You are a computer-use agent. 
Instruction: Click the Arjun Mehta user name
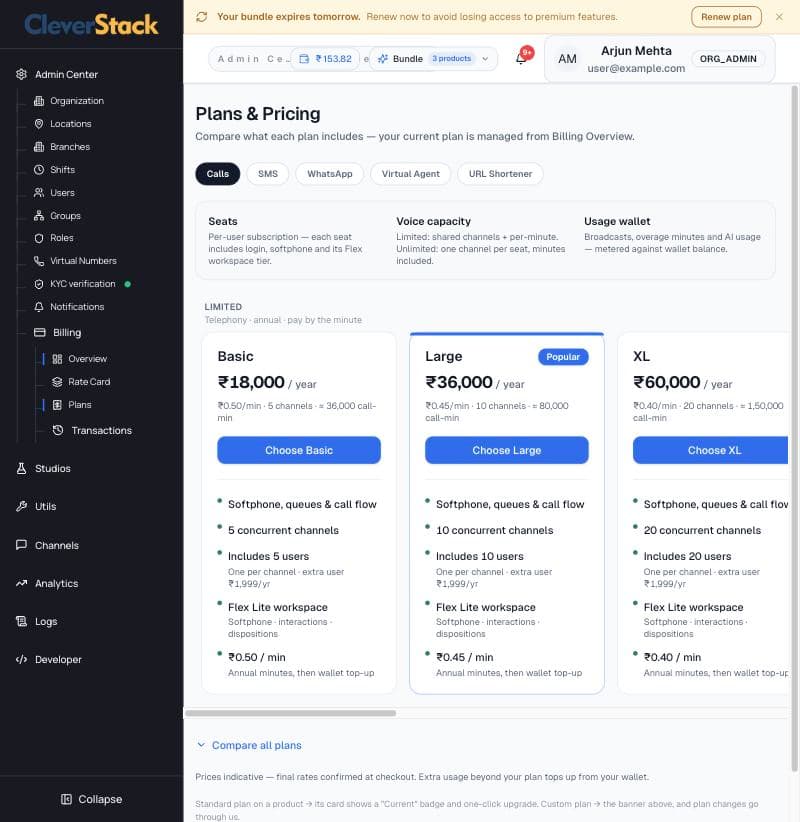pos(636,51)
